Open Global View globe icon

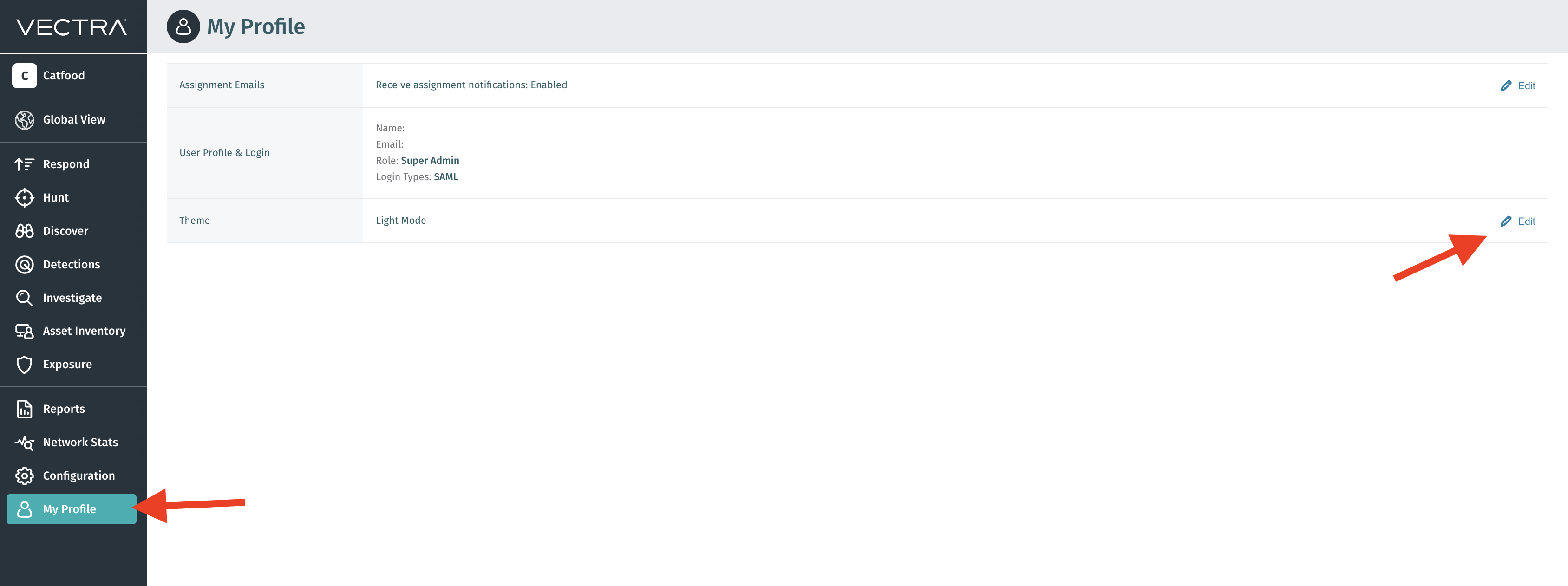point(24,120)
